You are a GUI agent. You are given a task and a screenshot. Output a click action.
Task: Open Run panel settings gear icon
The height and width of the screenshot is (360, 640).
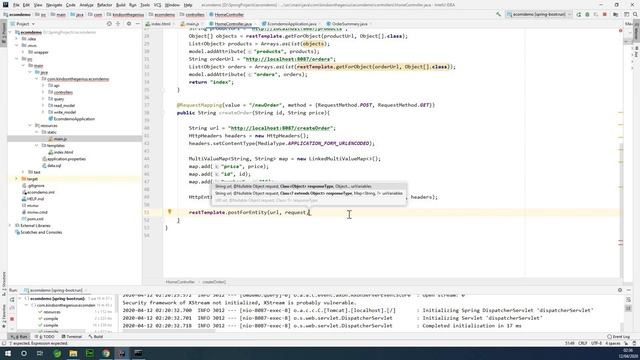tap(620, 290)
